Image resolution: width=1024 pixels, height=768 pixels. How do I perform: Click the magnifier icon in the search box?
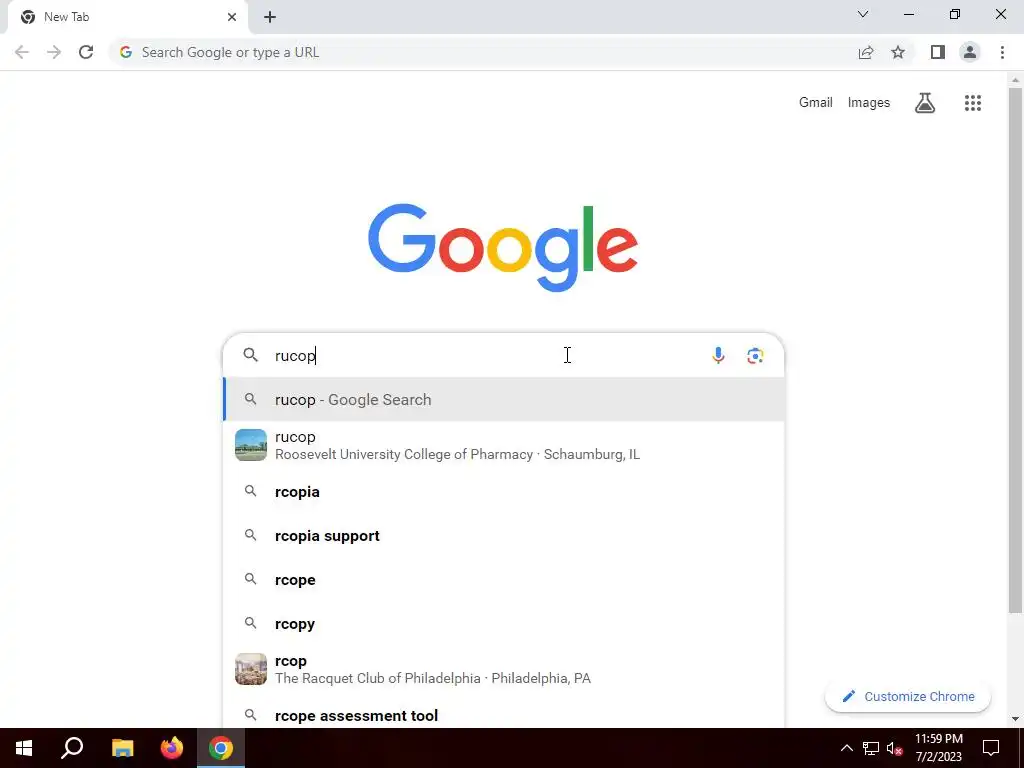(251, 355)
